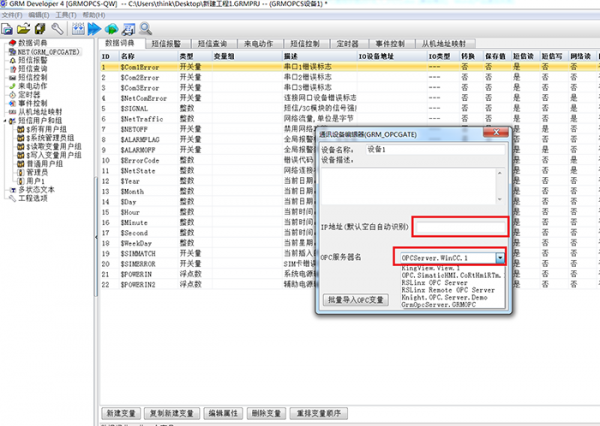Select the 短信控制 tree node

coord(33,77)
